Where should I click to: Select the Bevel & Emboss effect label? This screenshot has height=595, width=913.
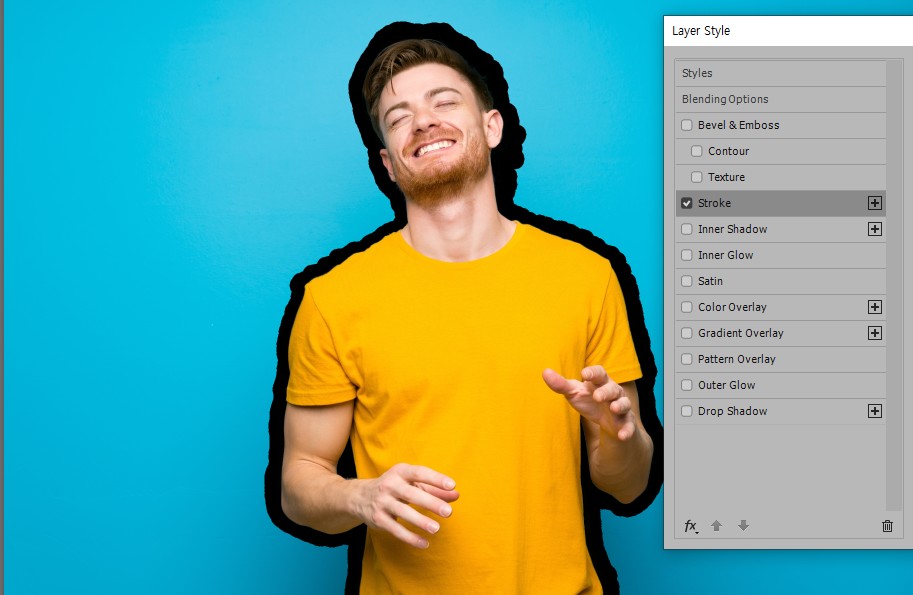tap(738, 125)
